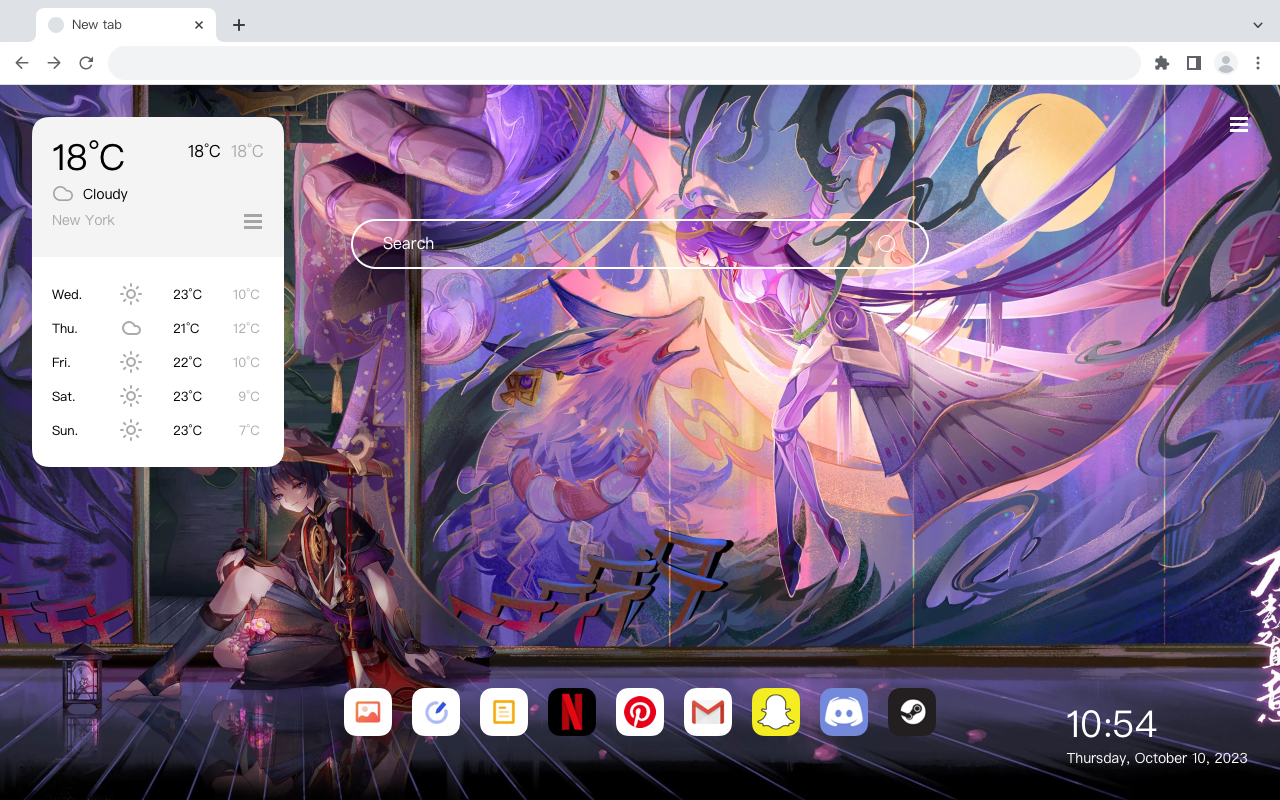Click Friday's sunny forecast icon
This screenshot has height=800, width=1280.
point(131,362)
